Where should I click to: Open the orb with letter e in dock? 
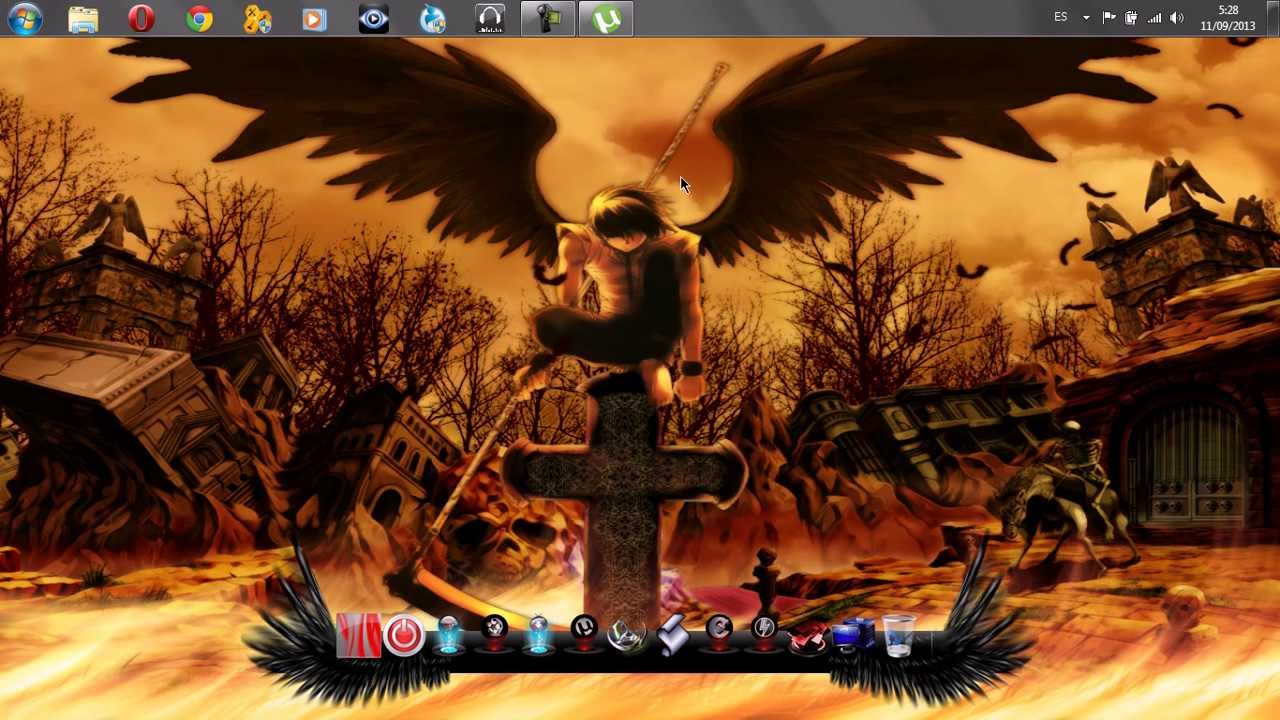pos(719,633)
